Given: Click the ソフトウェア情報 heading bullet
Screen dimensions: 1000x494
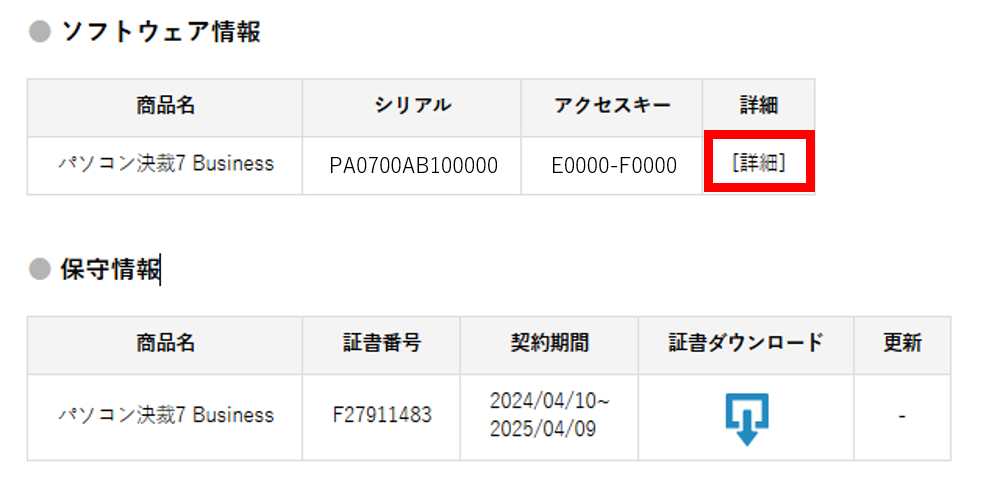Looking at the screenshot, I should (x=40, y=32).
